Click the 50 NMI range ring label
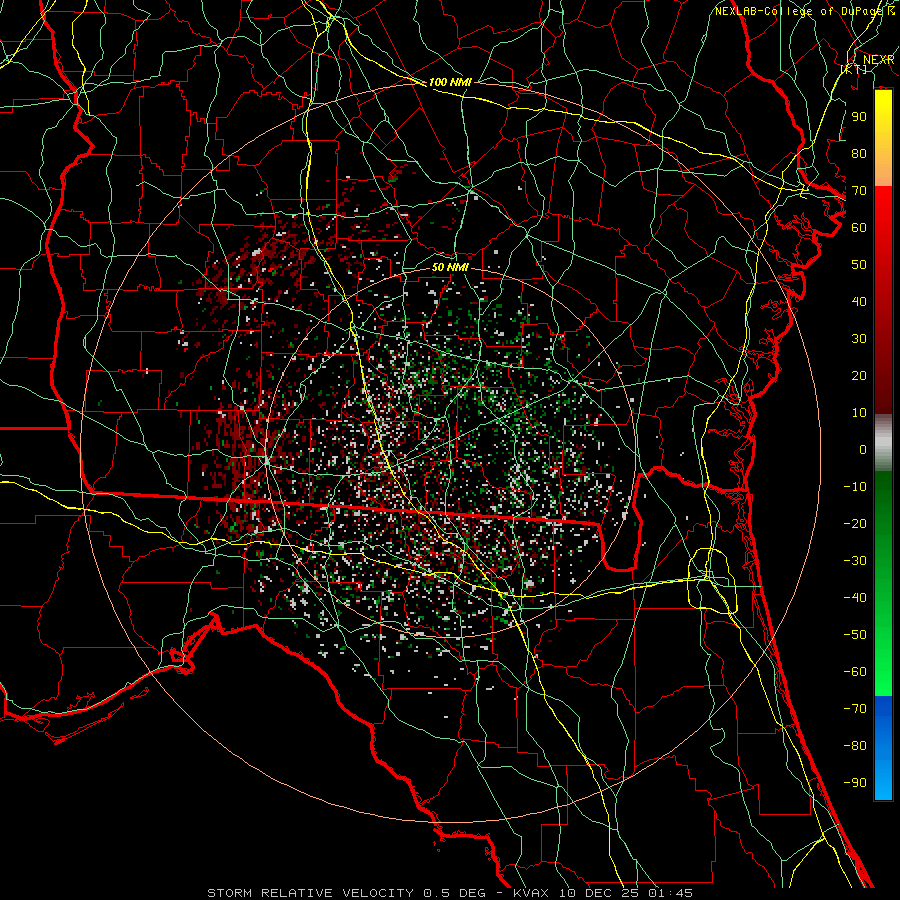The width and height of the screenshot is (900, 900). (450, 267)
